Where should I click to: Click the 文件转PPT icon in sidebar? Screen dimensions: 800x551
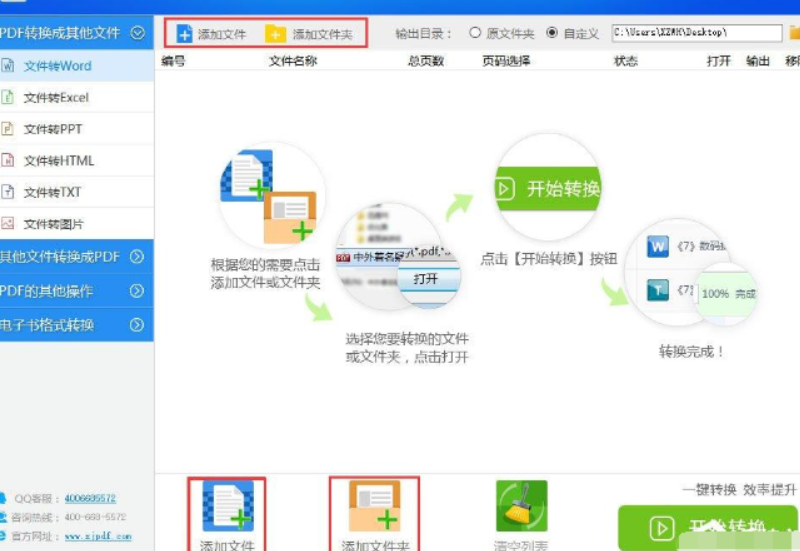tap(8, 129)
